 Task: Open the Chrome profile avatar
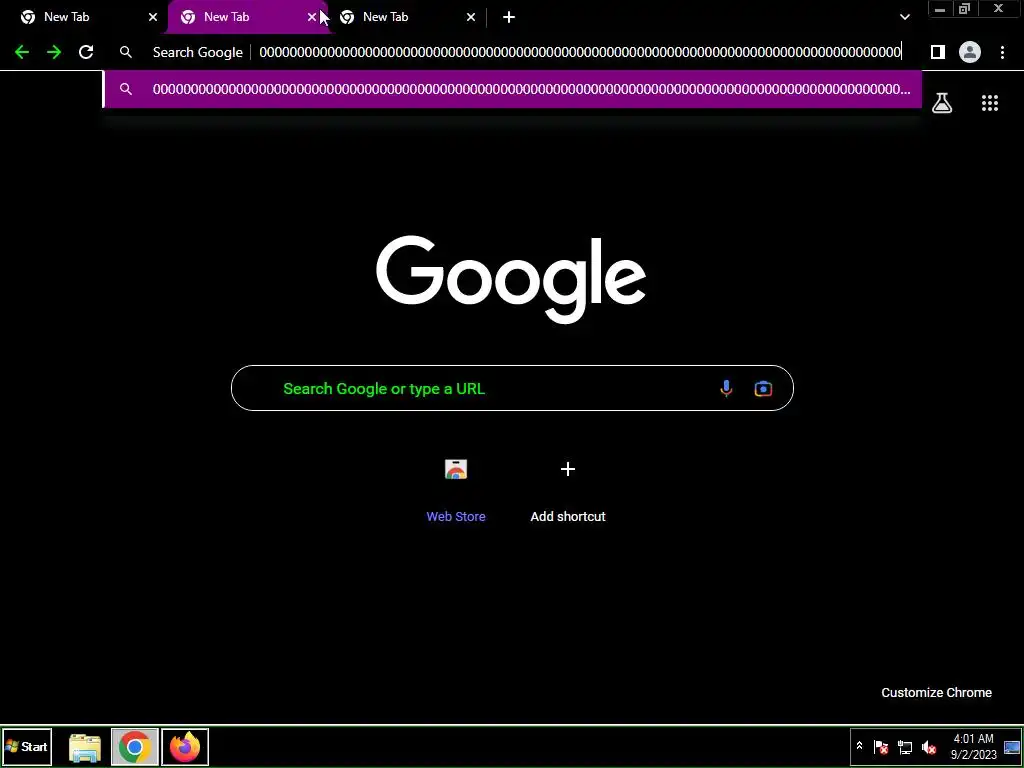[x=970, y=52]
